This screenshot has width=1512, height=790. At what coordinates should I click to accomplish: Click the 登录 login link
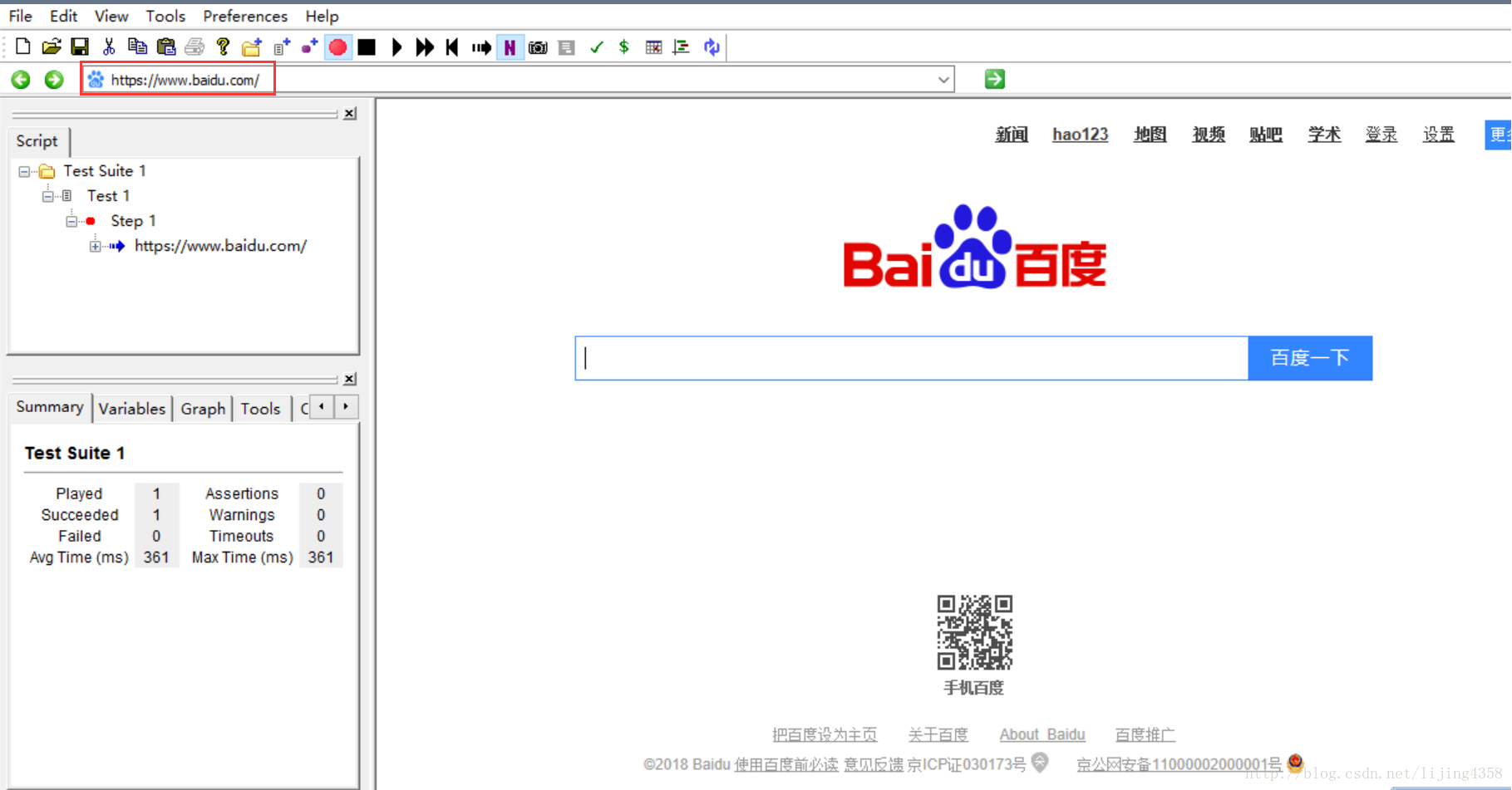click(1381, 134)
